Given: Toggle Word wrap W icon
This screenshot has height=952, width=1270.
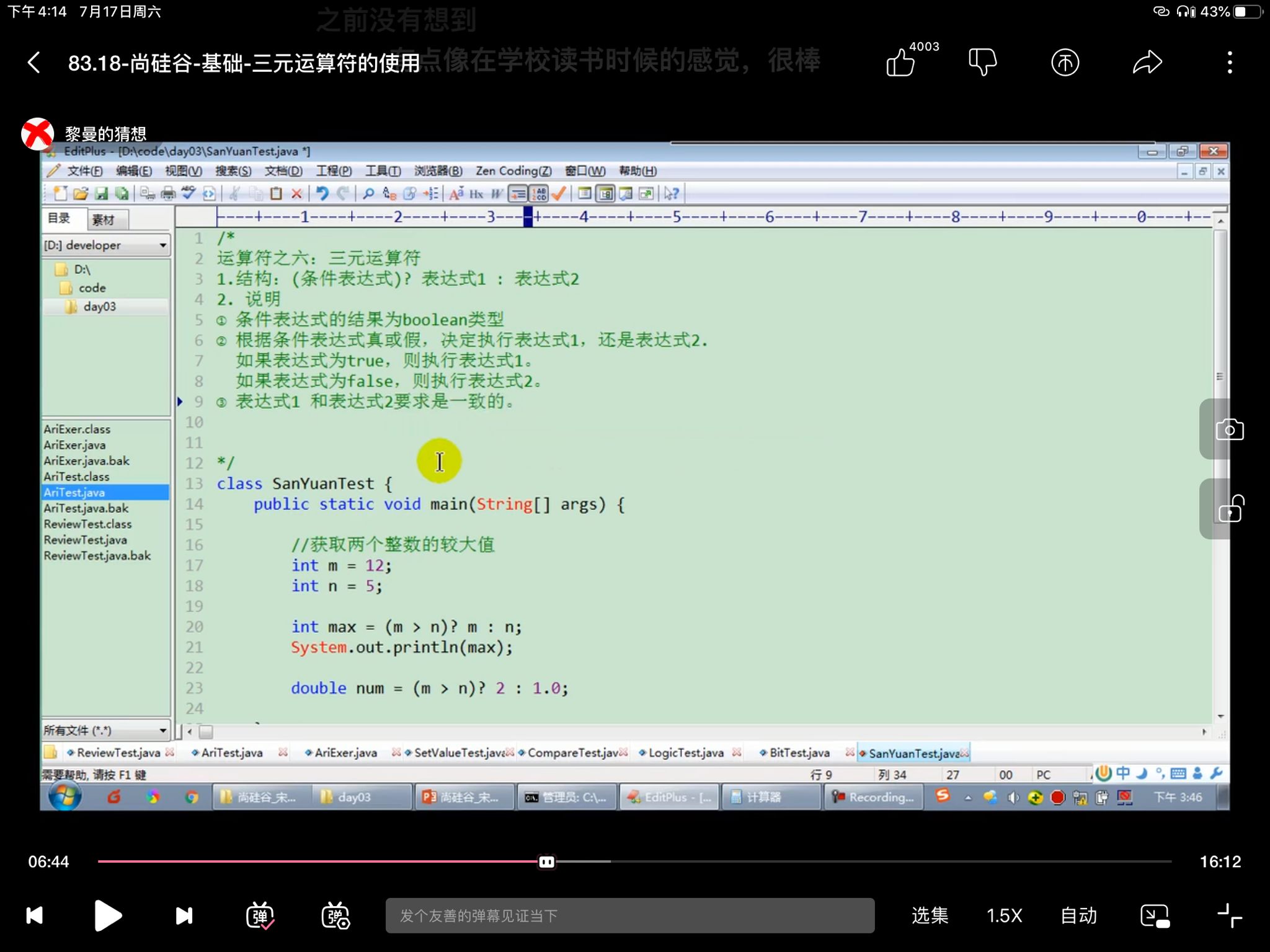Looking at the screenshot, I should [x=497, y=194].
